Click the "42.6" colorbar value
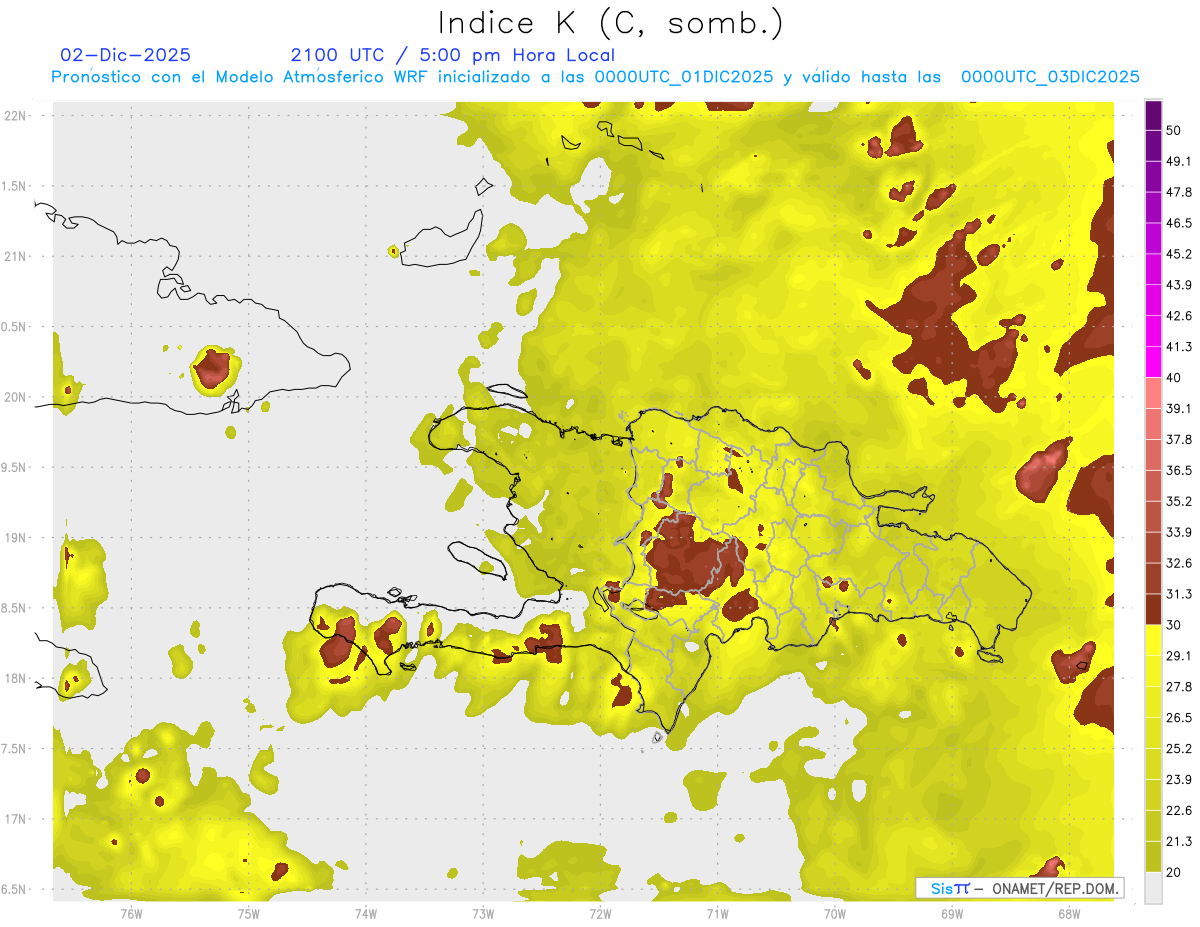Screen dimensions: 1200x927 (1179, 316)
